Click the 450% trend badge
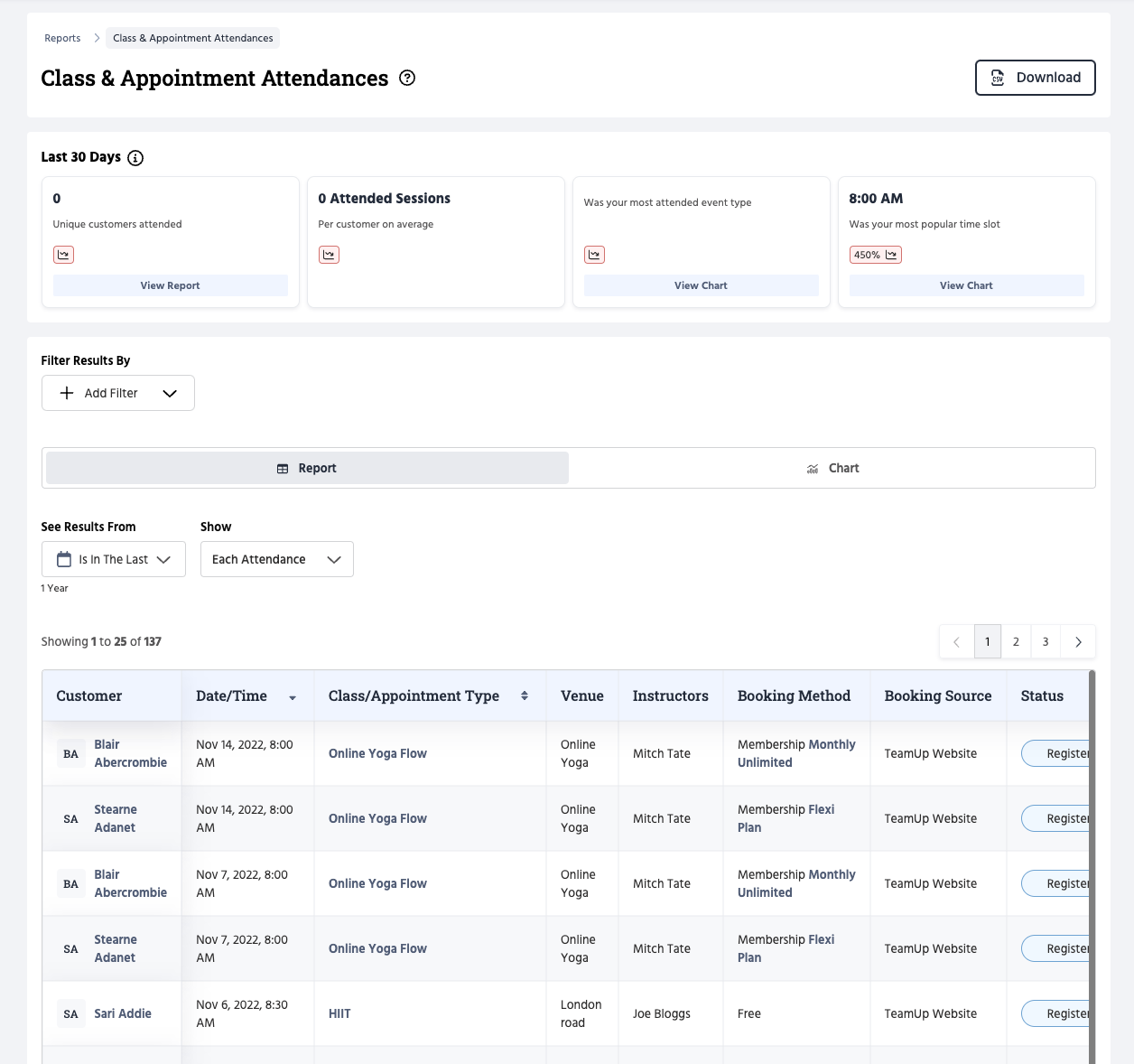This screenshot has height=1064, width=1134. tap(875, 255)
